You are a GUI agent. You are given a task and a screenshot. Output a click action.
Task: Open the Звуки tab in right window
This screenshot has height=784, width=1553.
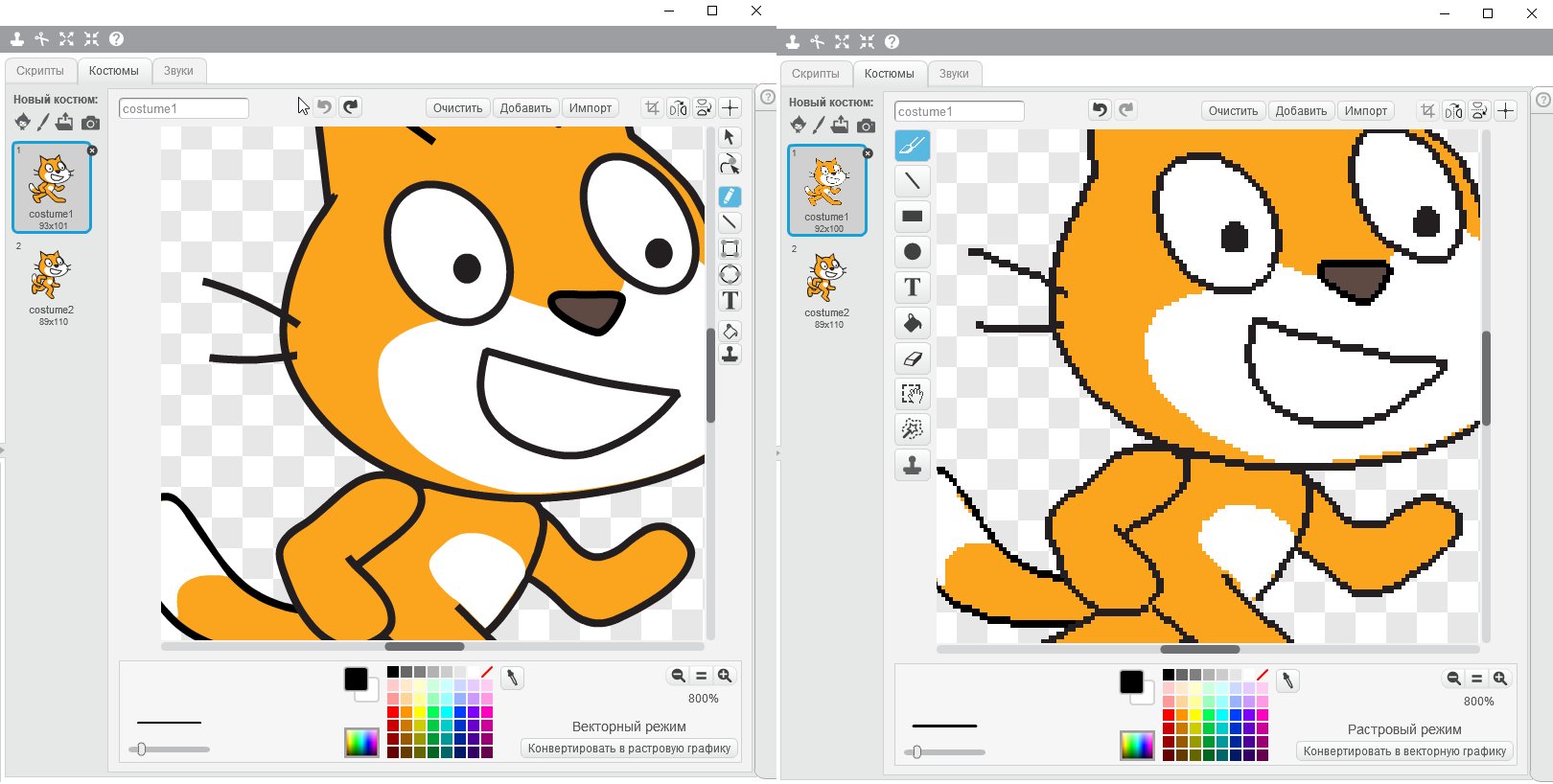coord(954,74)
